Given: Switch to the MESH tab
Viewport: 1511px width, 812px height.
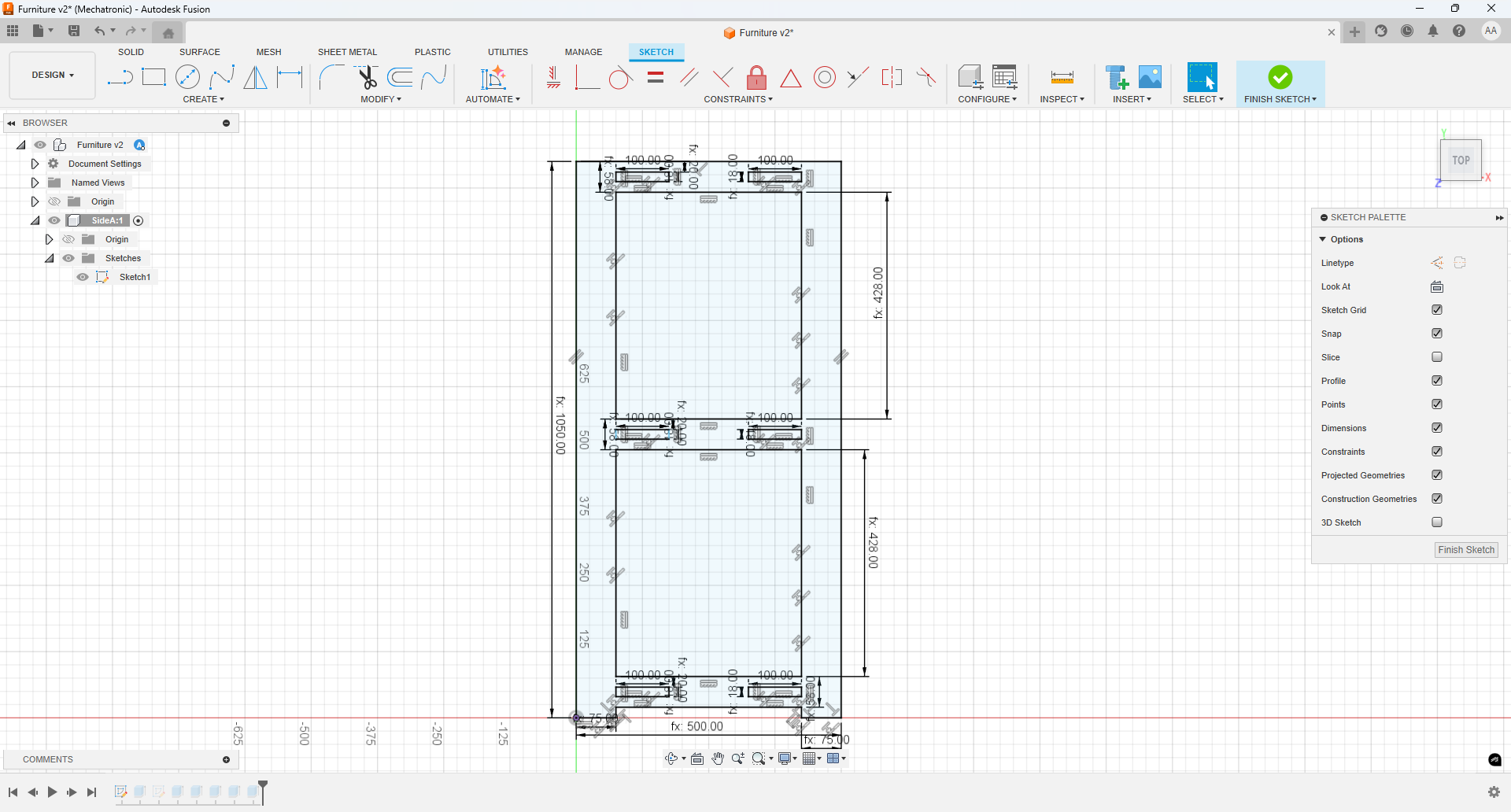Looking at the screenshot, I should tap(269, 52).
